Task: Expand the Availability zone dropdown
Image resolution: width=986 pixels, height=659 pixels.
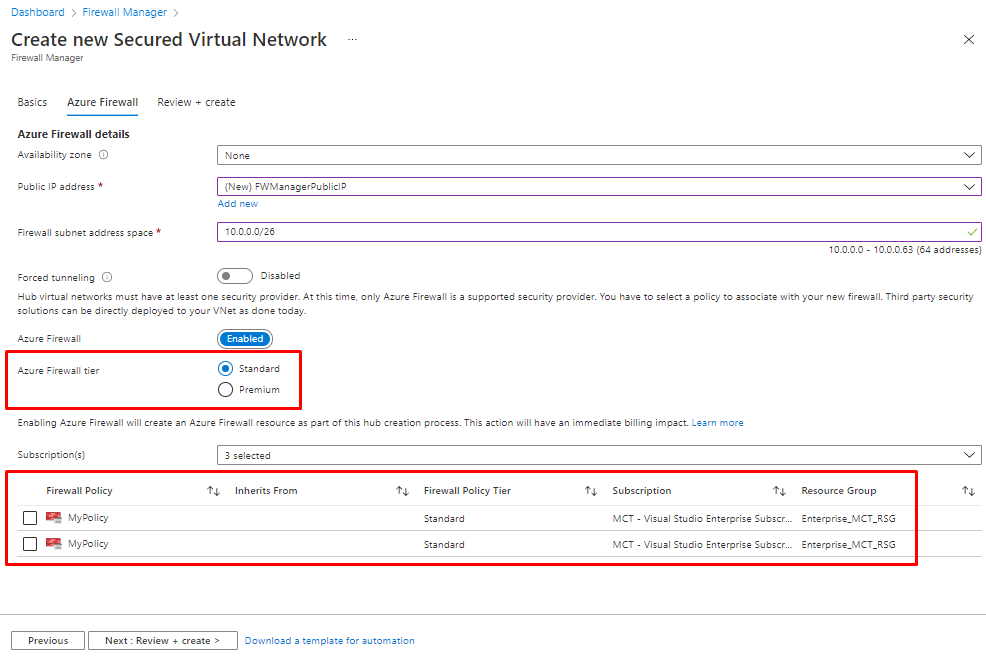Action: [x=598, y=155]
